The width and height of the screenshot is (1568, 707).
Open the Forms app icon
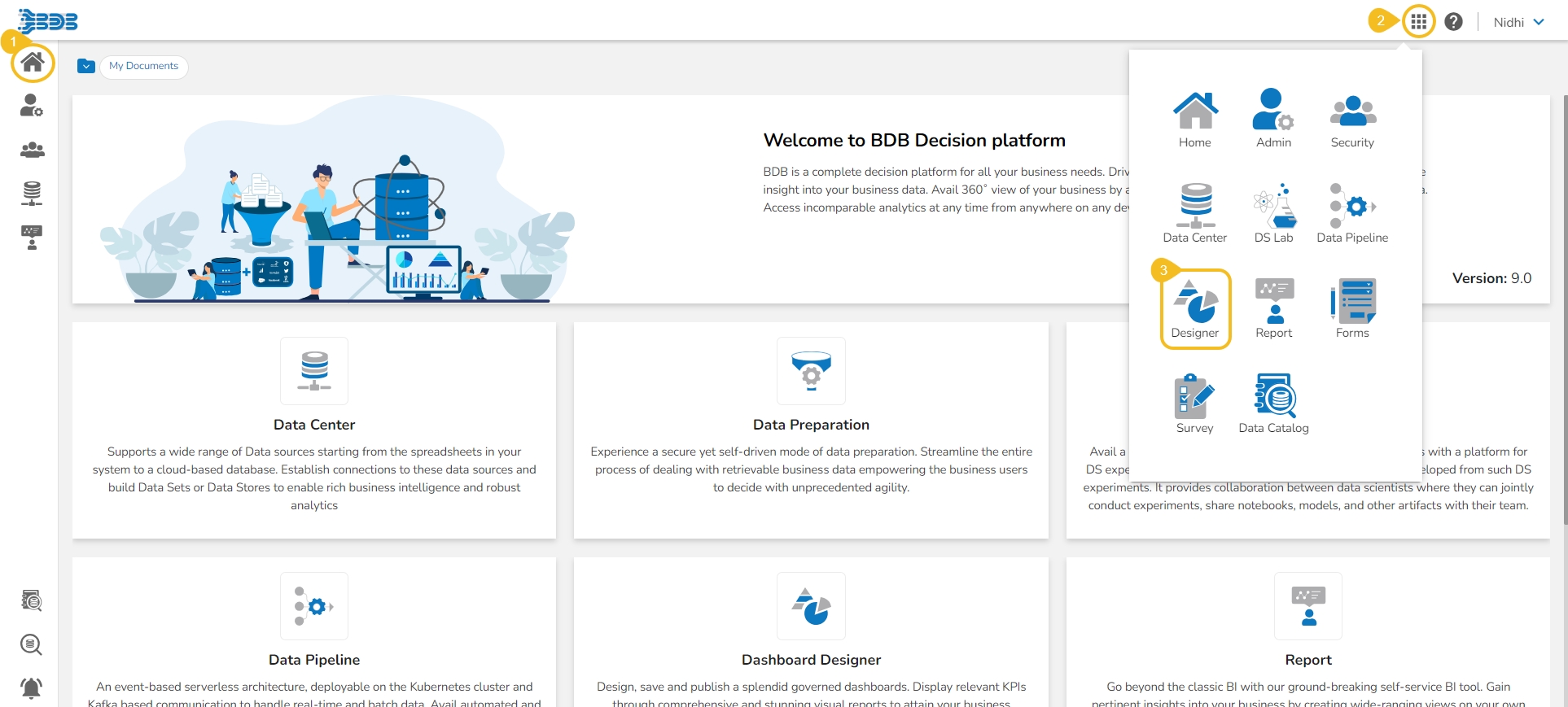coord(1351,308)
